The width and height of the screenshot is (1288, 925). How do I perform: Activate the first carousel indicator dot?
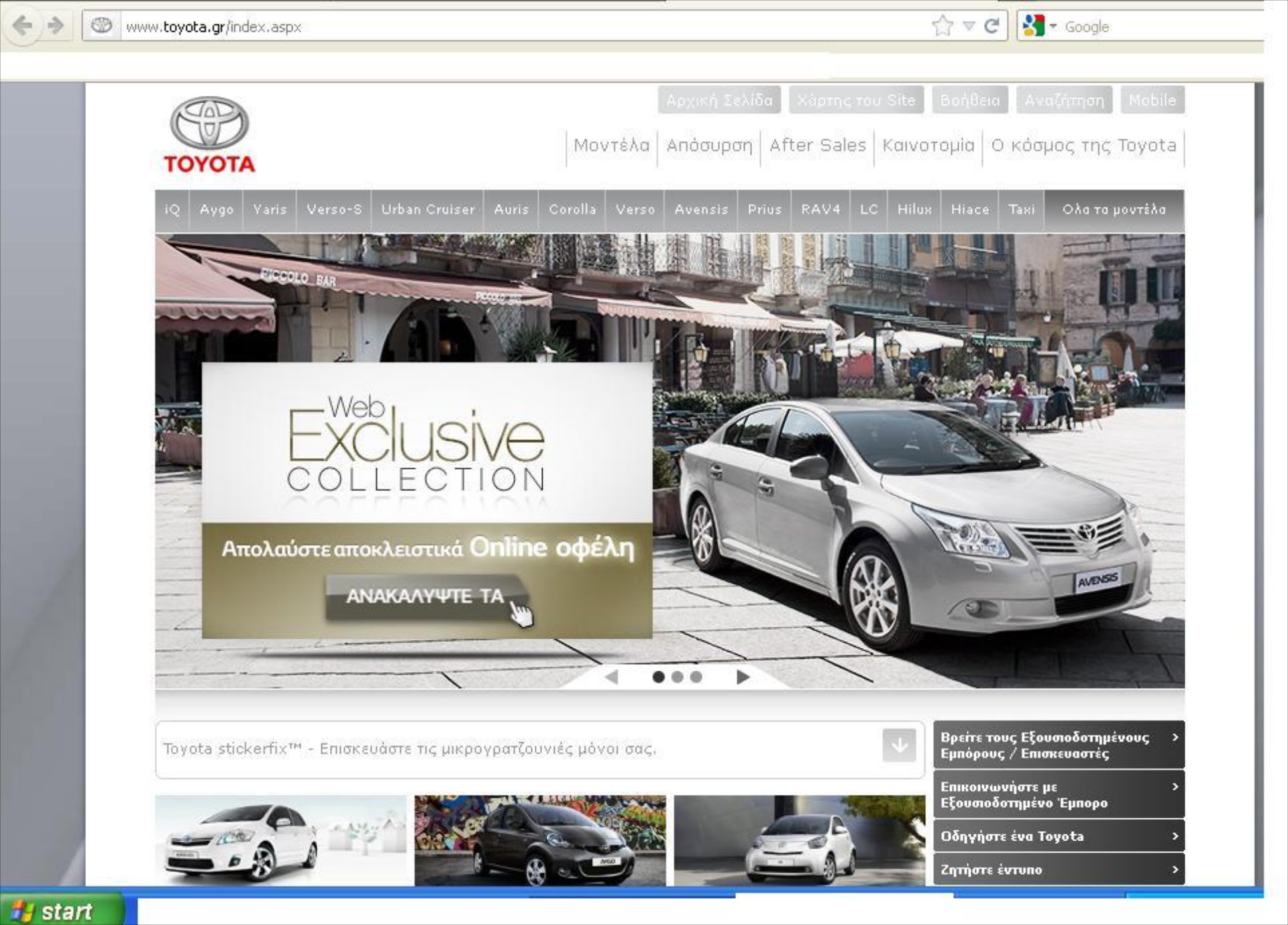[659, 678]
